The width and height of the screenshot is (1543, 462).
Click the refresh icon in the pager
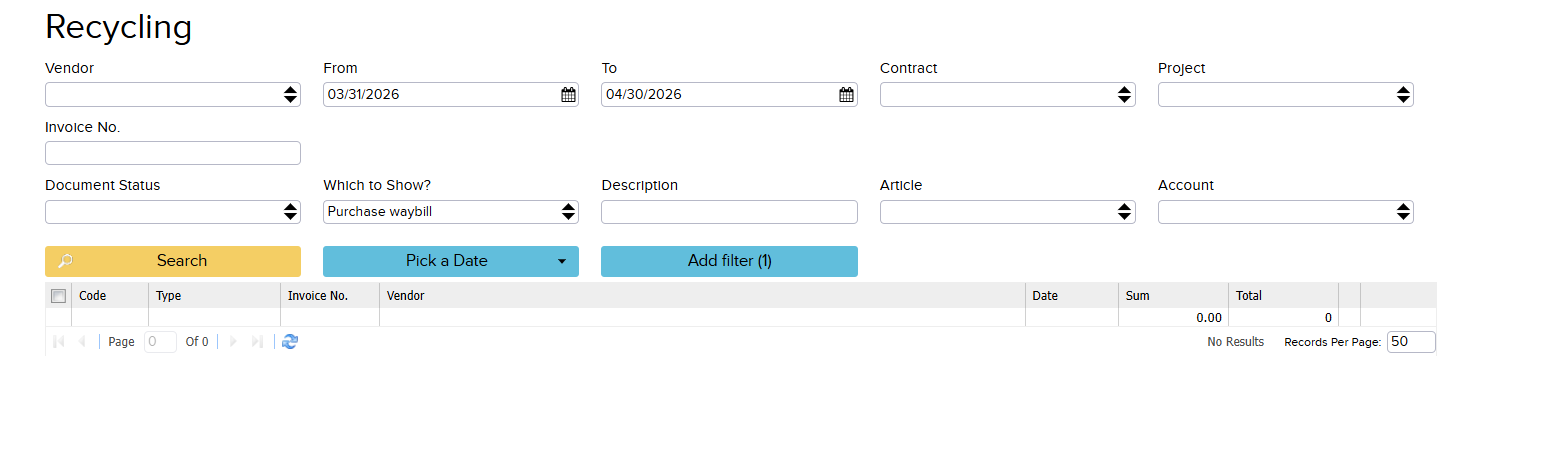point(290,342)
